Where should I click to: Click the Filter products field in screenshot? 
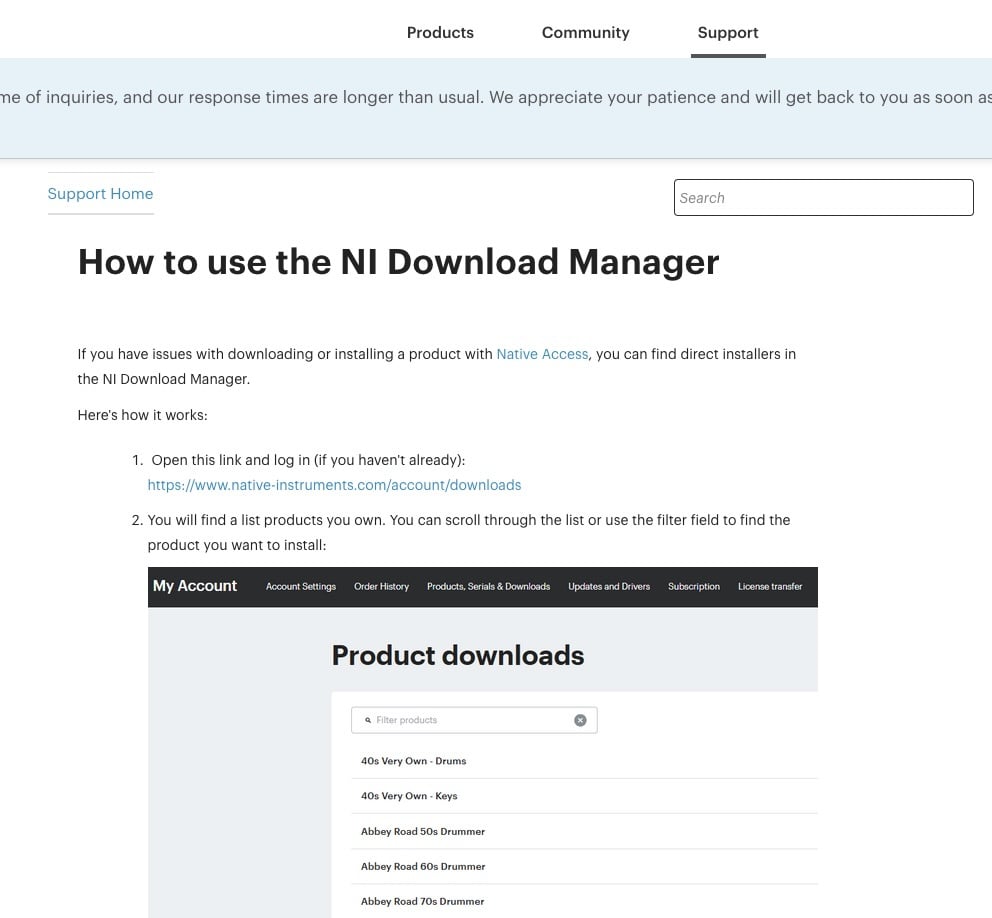pos(474,720)
